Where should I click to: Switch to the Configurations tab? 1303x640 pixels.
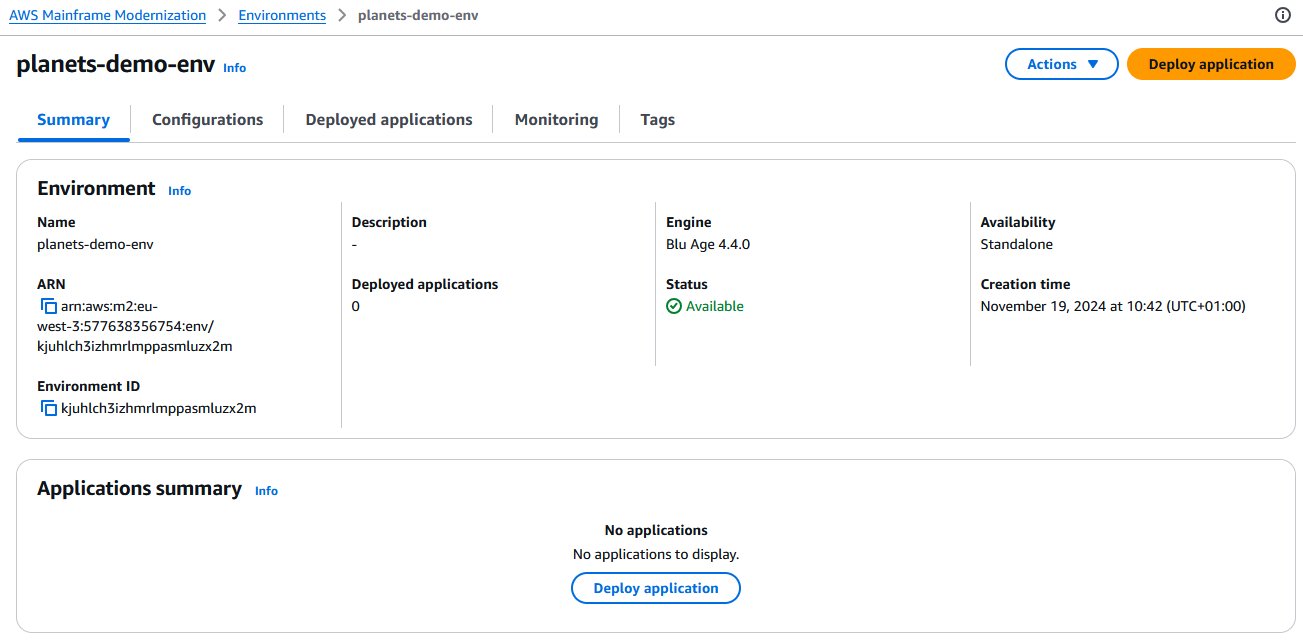207,120
